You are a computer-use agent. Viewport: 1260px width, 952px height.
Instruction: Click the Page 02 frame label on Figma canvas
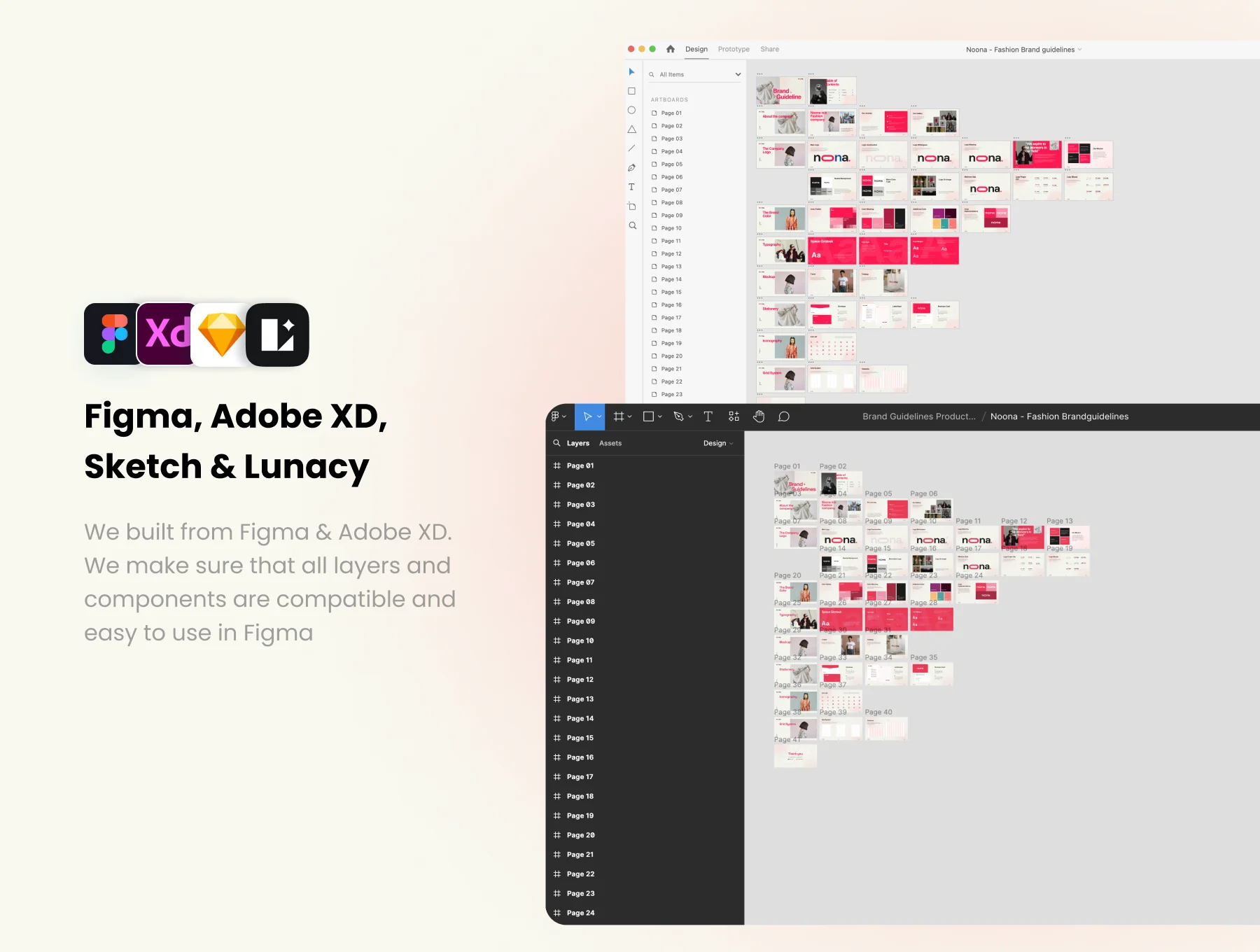click(x=833, y=466)
